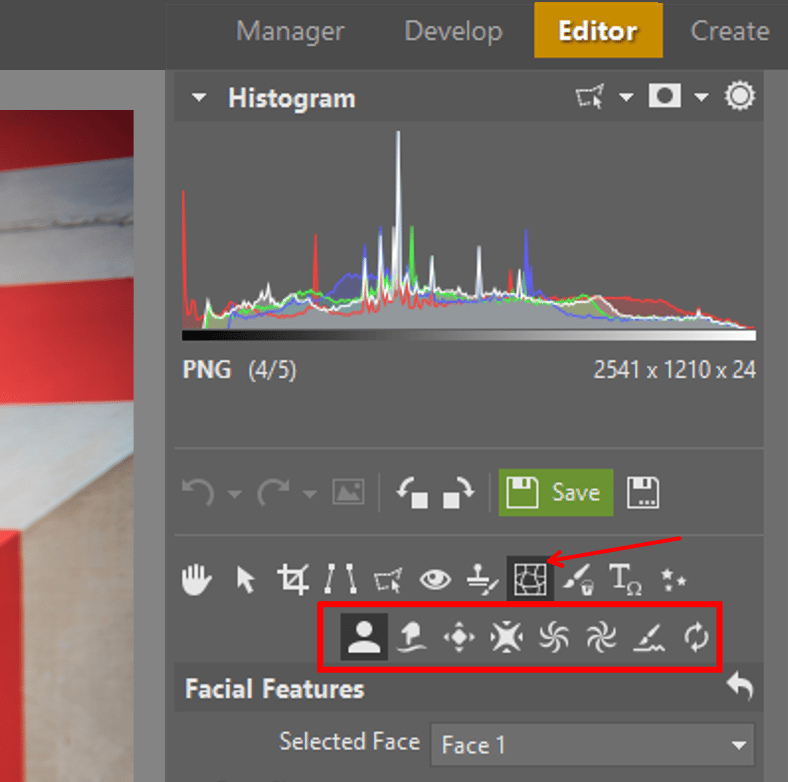Select the reconstruct brush tool
The height and width of the screenshot is (782, 788).
coord(648,637)
